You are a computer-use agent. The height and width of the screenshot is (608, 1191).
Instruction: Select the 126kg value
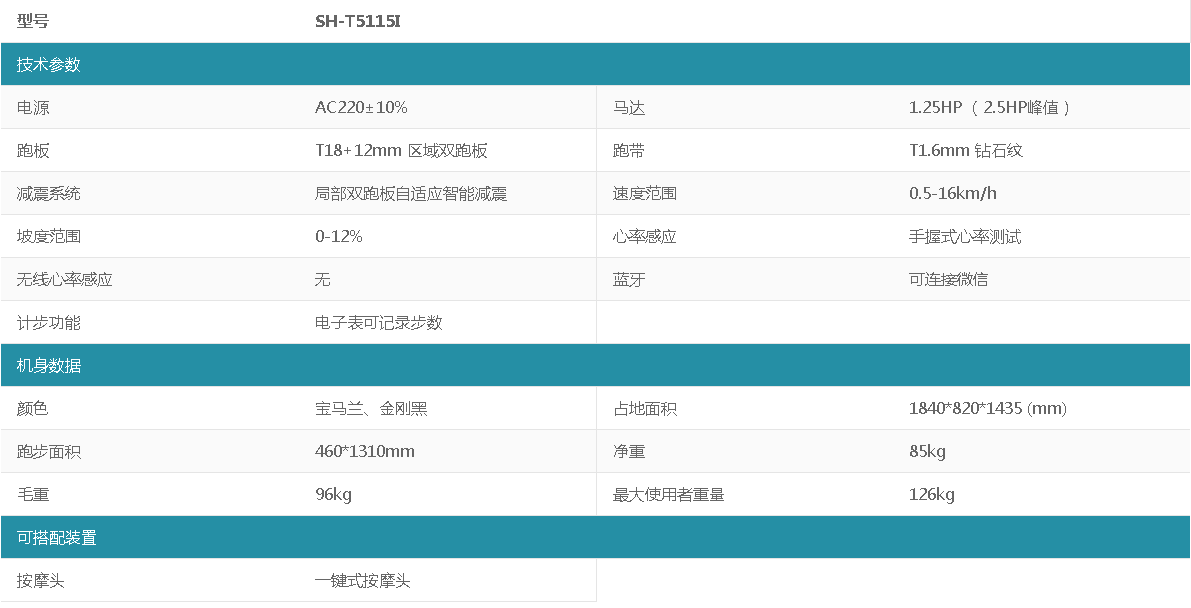[932, 495]
